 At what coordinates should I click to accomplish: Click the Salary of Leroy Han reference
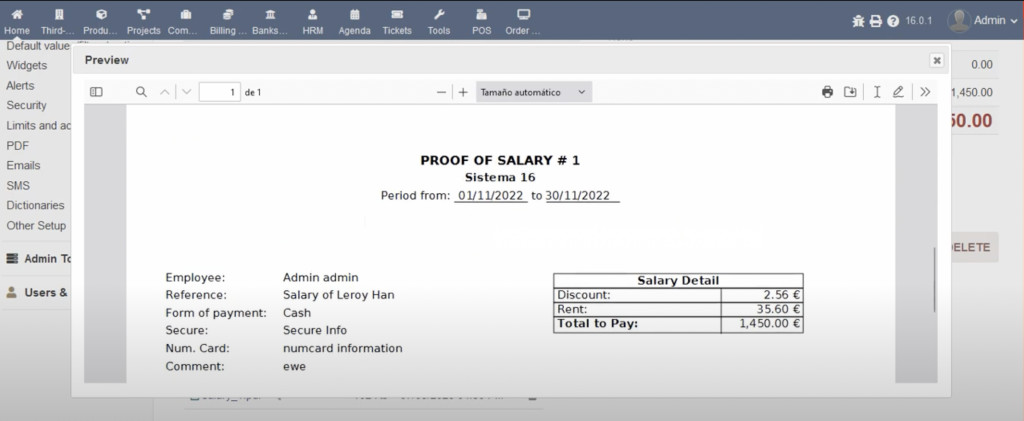click(338, 295)
